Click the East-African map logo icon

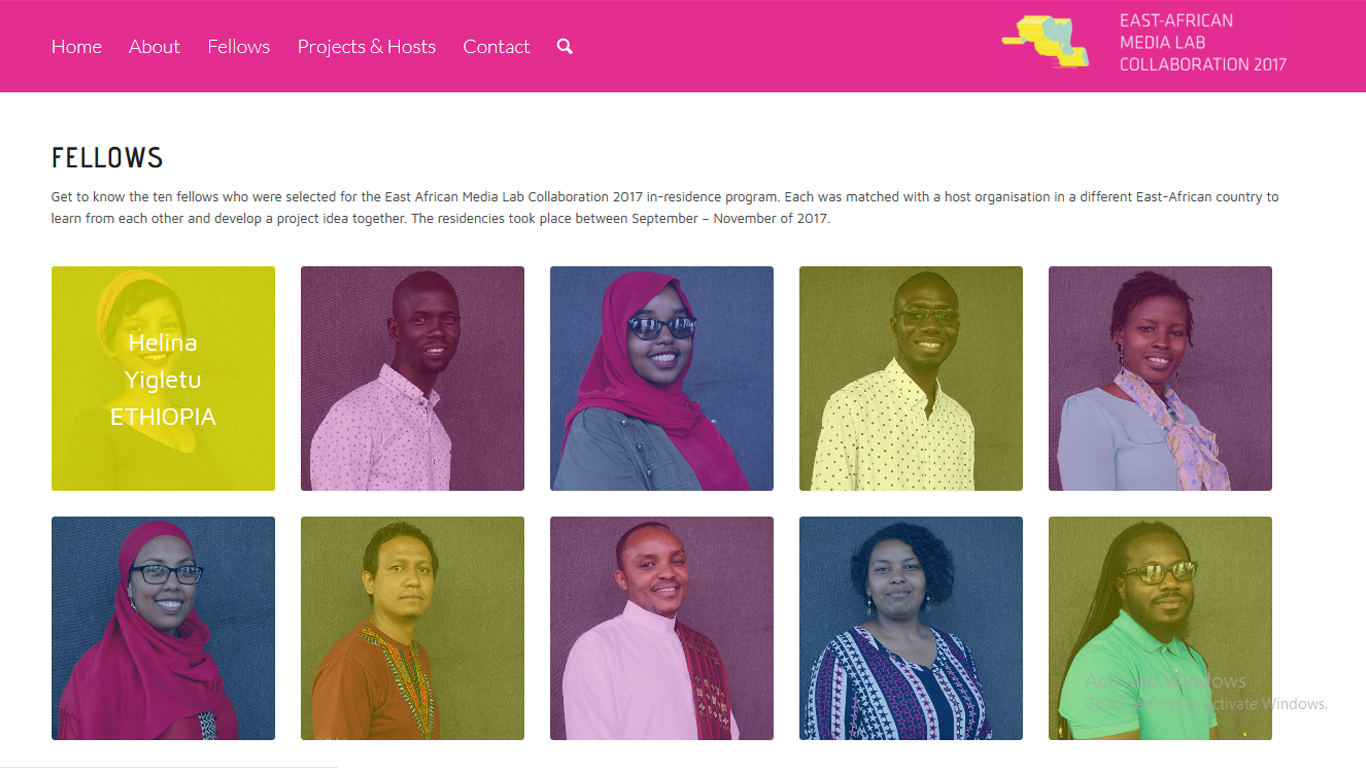(x=1046, y=42)
